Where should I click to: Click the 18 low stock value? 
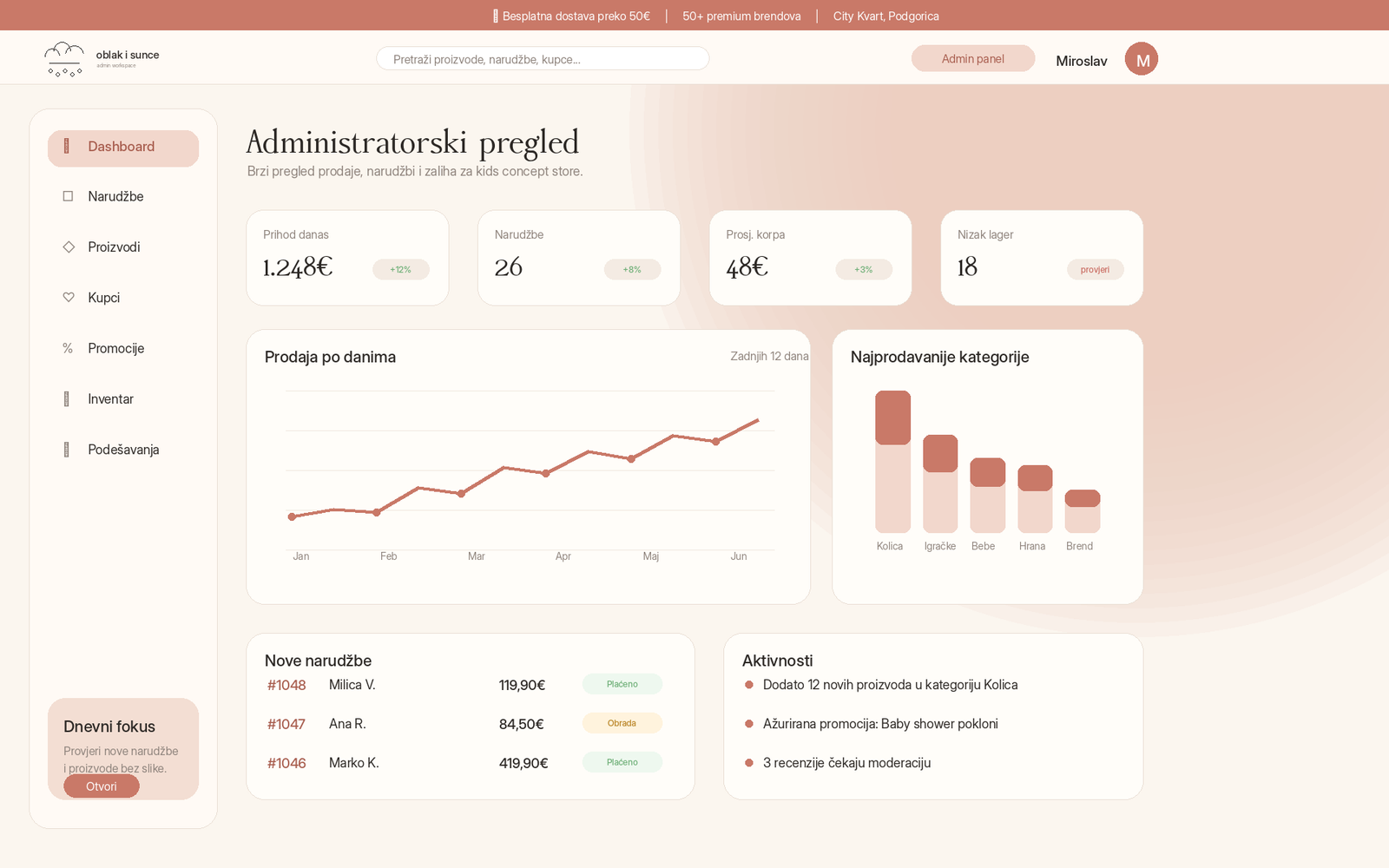click(x=967, y=267)
